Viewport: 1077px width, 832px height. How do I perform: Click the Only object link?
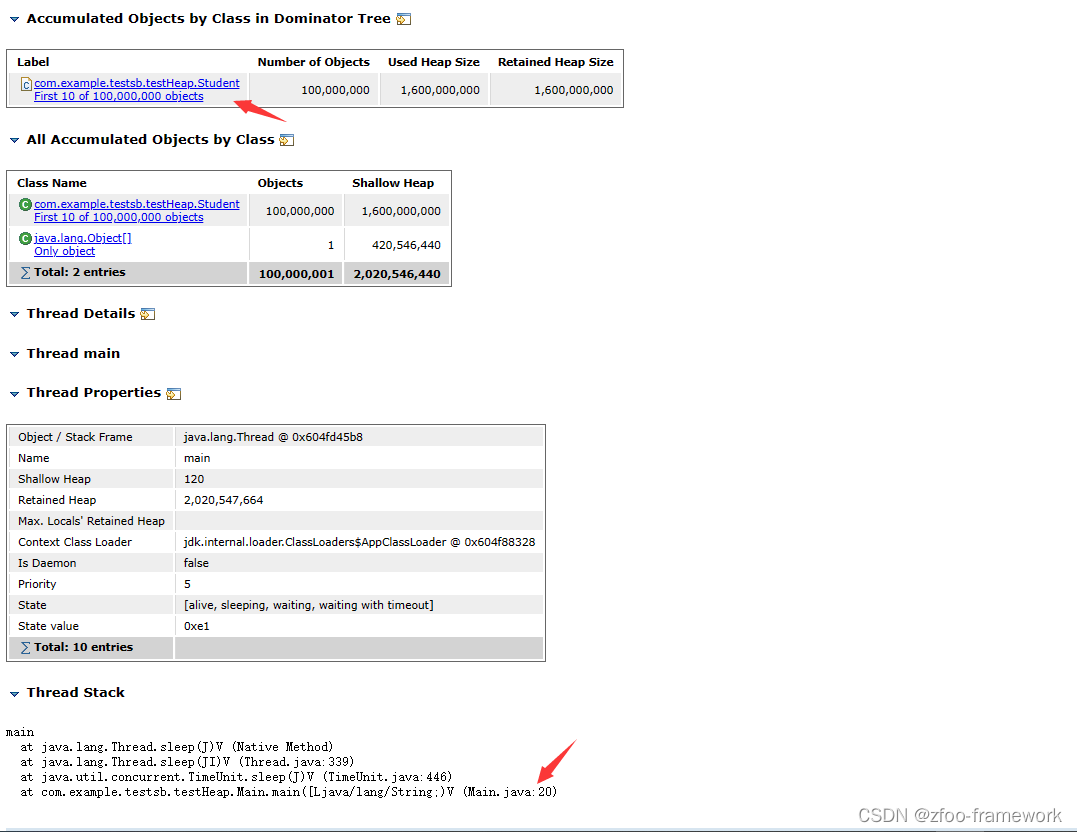click(x=64, y=251)
